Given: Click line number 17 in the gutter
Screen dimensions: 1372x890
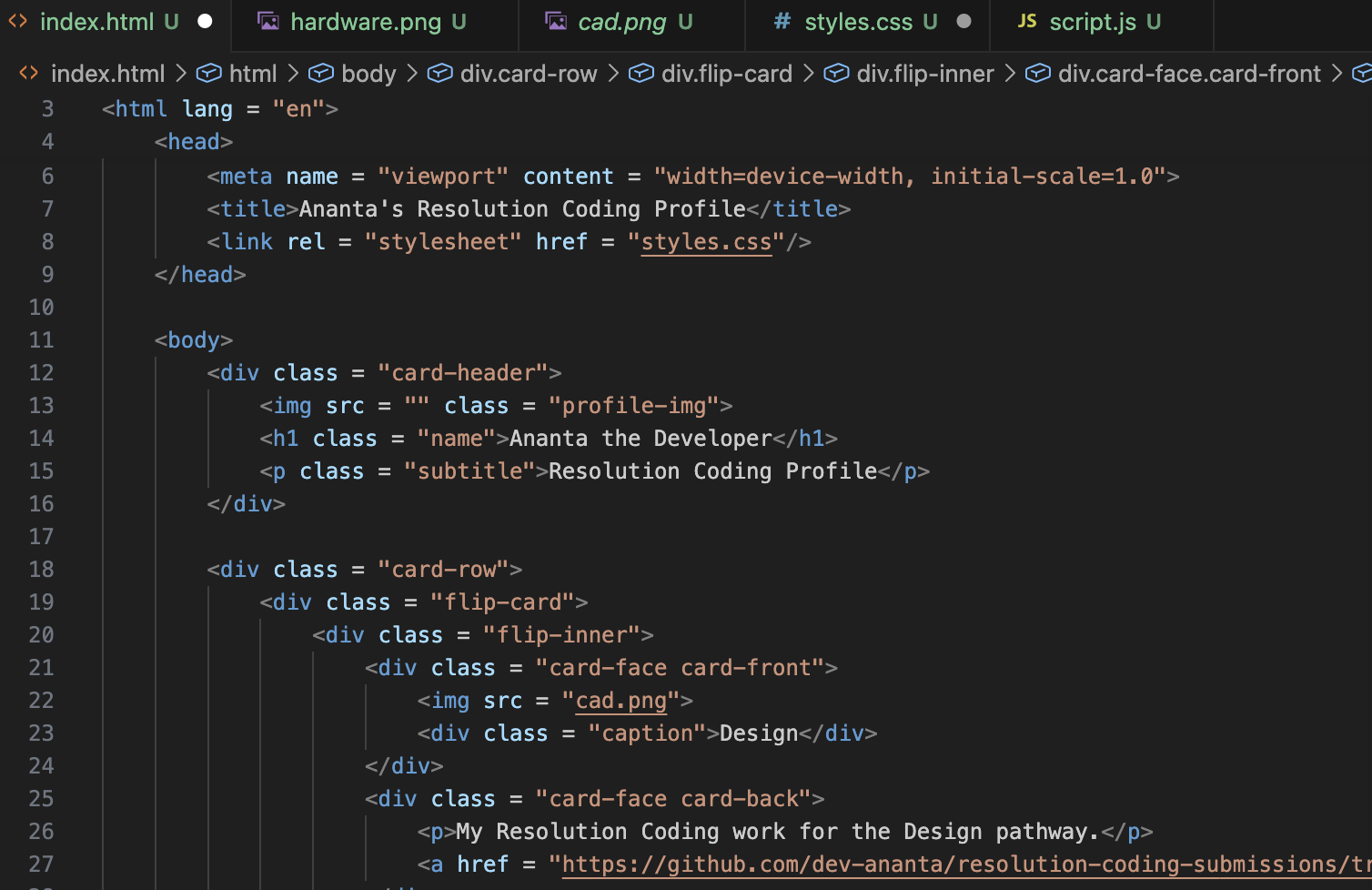Looking at the screenshot, I should click(41, 537).
